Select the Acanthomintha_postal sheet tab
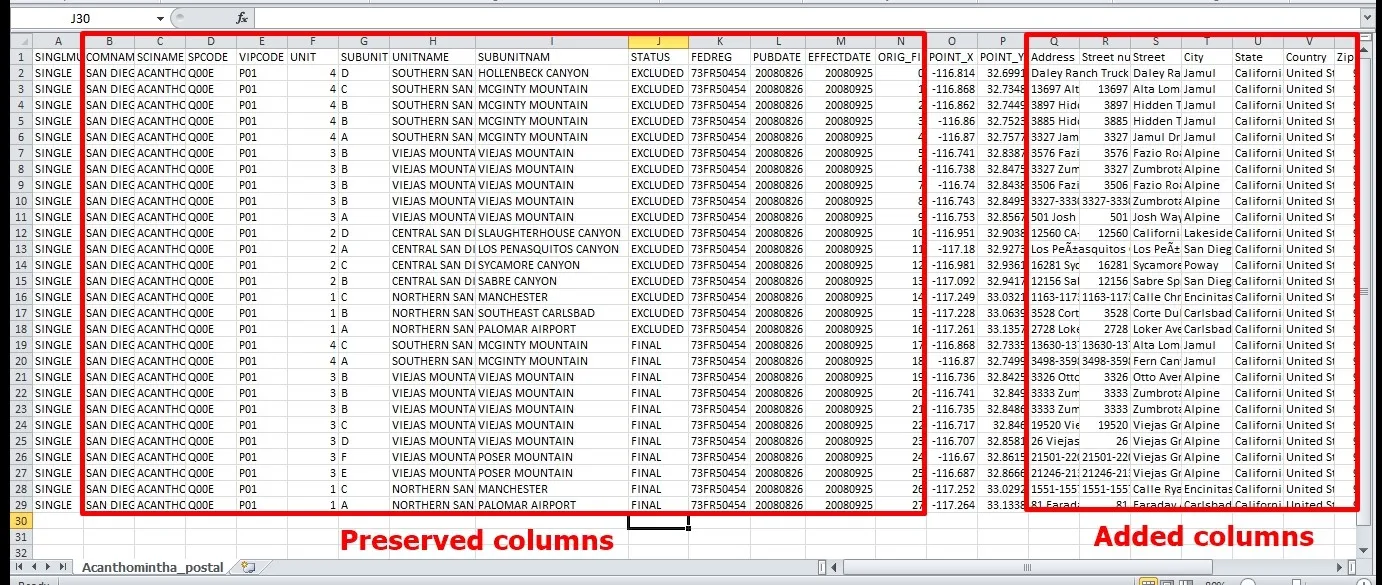 tap(152, 566)
